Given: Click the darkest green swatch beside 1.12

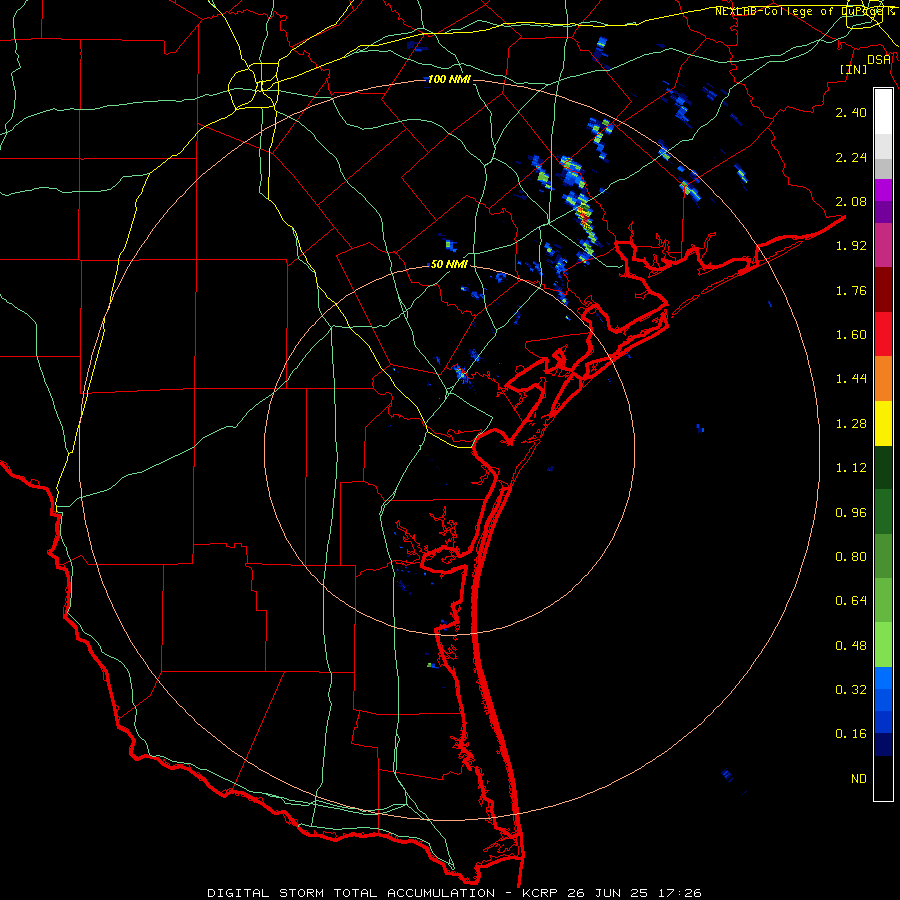Looking at the screenshot, I should tap(883, 468).
